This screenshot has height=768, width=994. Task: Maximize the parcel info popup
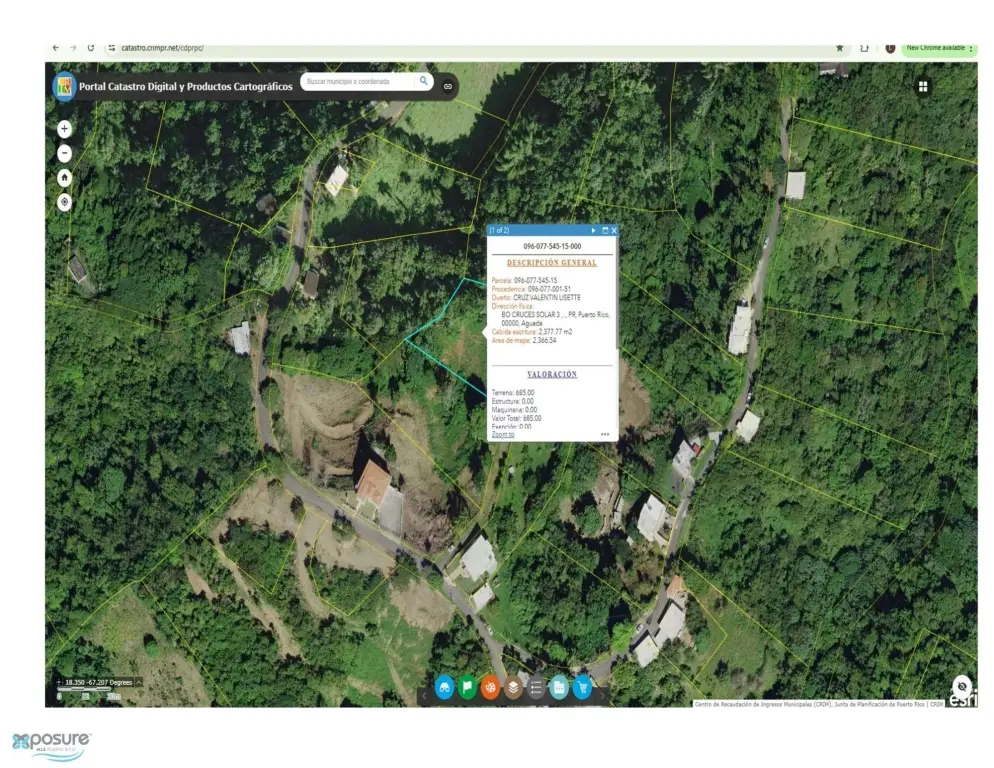coord(604,230)
